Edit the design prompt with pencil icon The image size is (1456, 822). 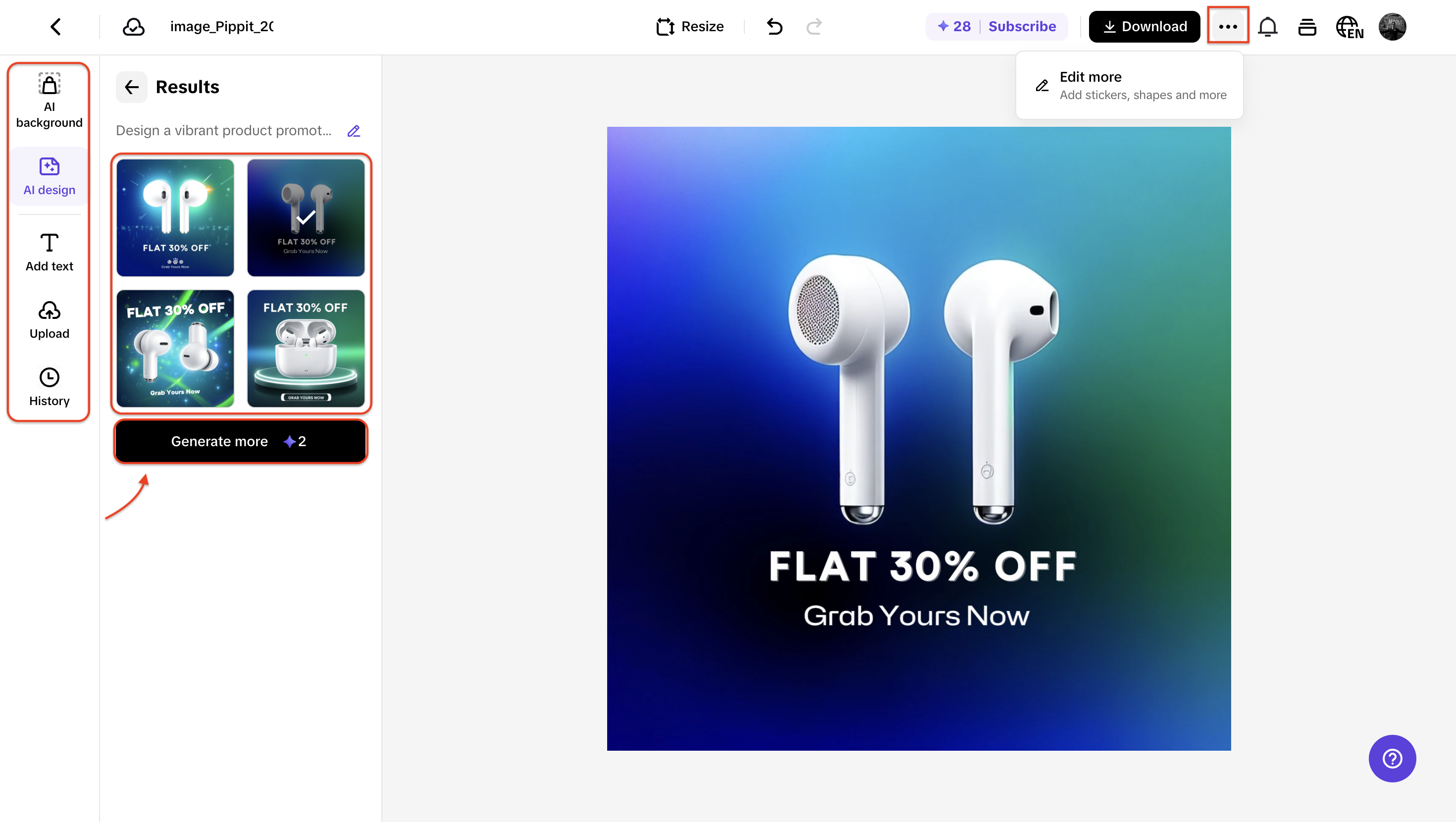pos(354,131)
